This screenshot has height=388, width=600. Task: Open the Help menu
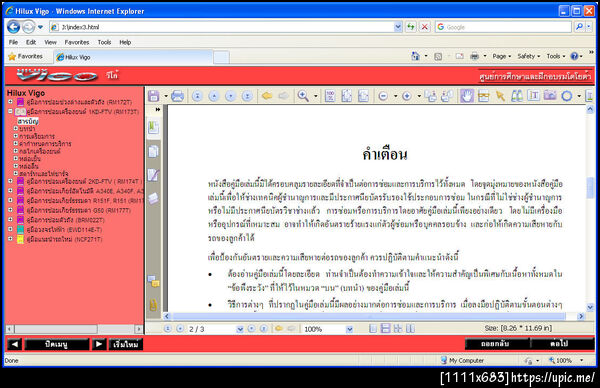(x=125, y=42)
